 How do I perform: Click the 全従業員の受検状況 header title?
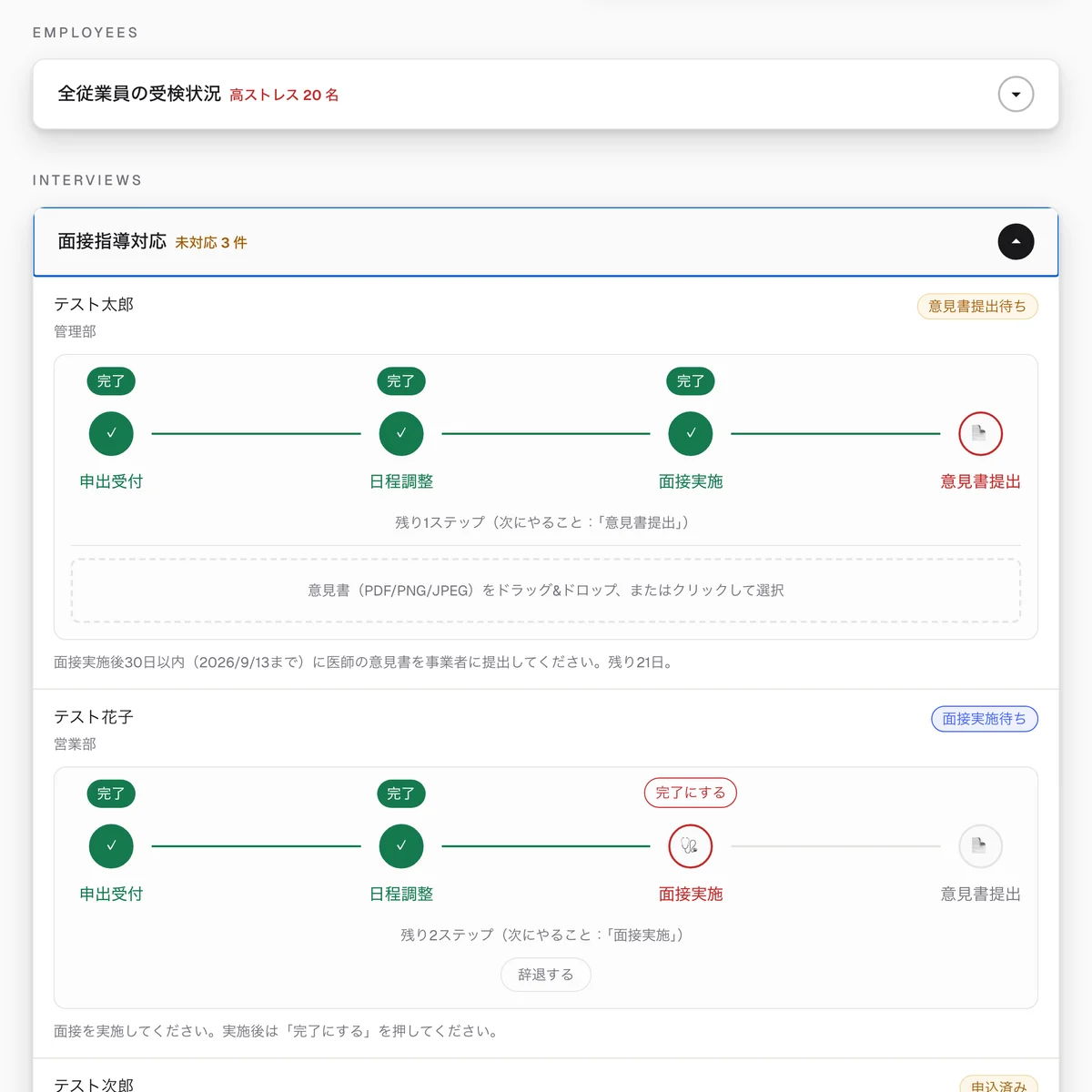[x=139, y=94]
